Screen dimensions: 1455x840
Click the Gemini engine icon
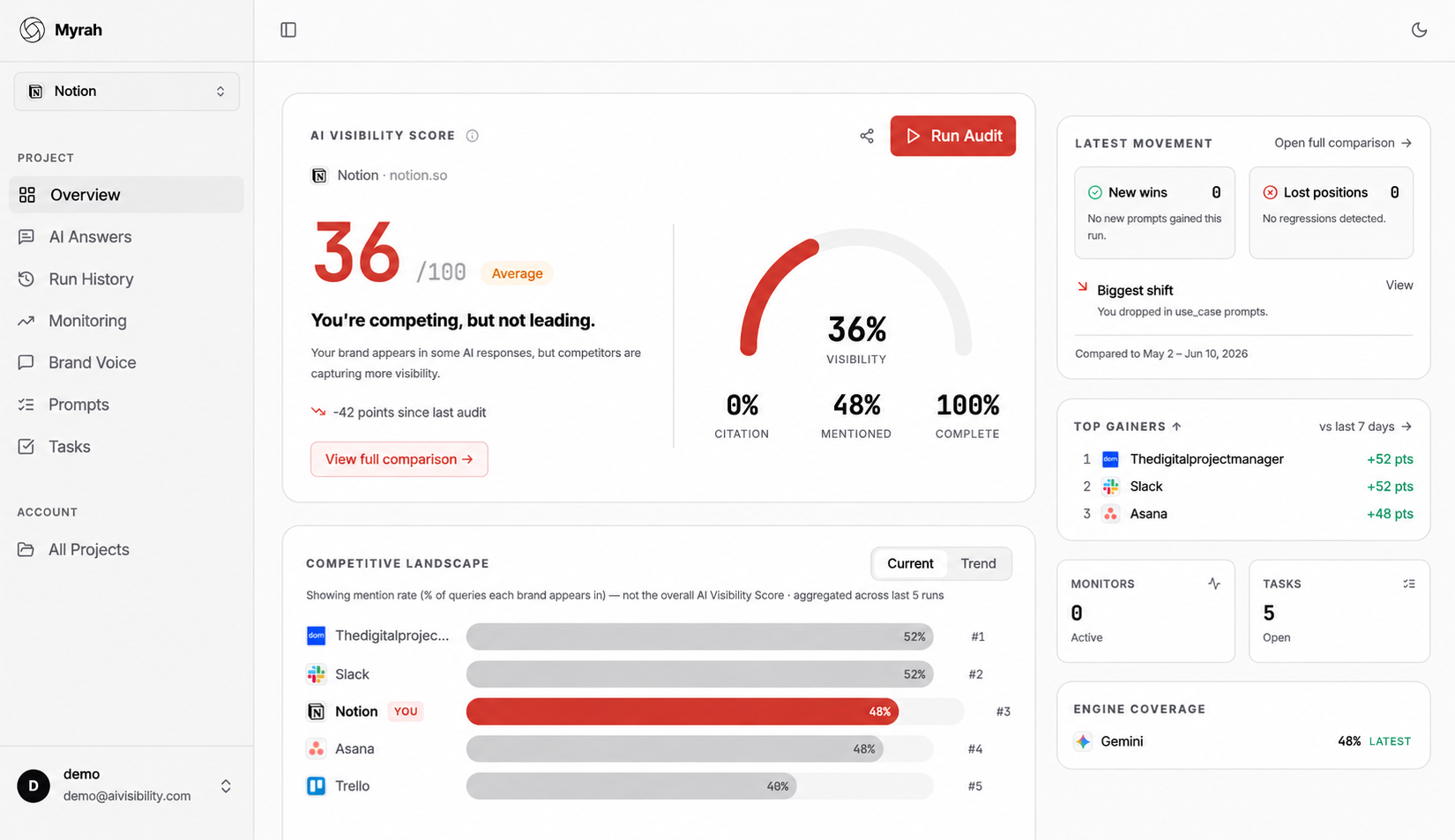tap(1083, 742)
